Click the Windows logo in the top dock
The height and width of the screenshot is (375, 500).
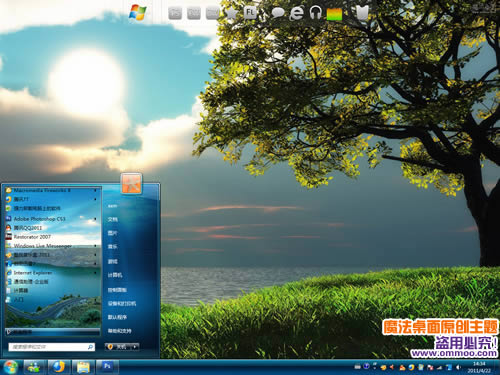coord(138,13)
